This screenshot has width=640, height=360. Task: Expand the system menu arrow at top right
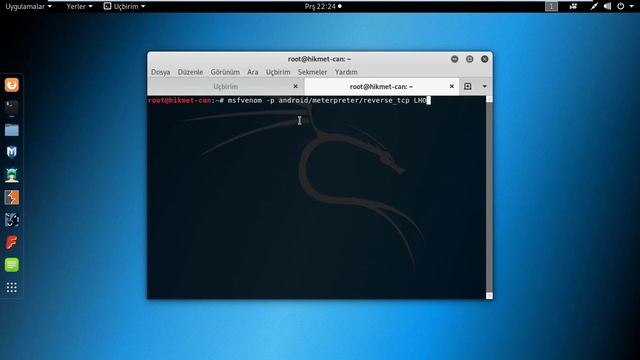(631, 6)
